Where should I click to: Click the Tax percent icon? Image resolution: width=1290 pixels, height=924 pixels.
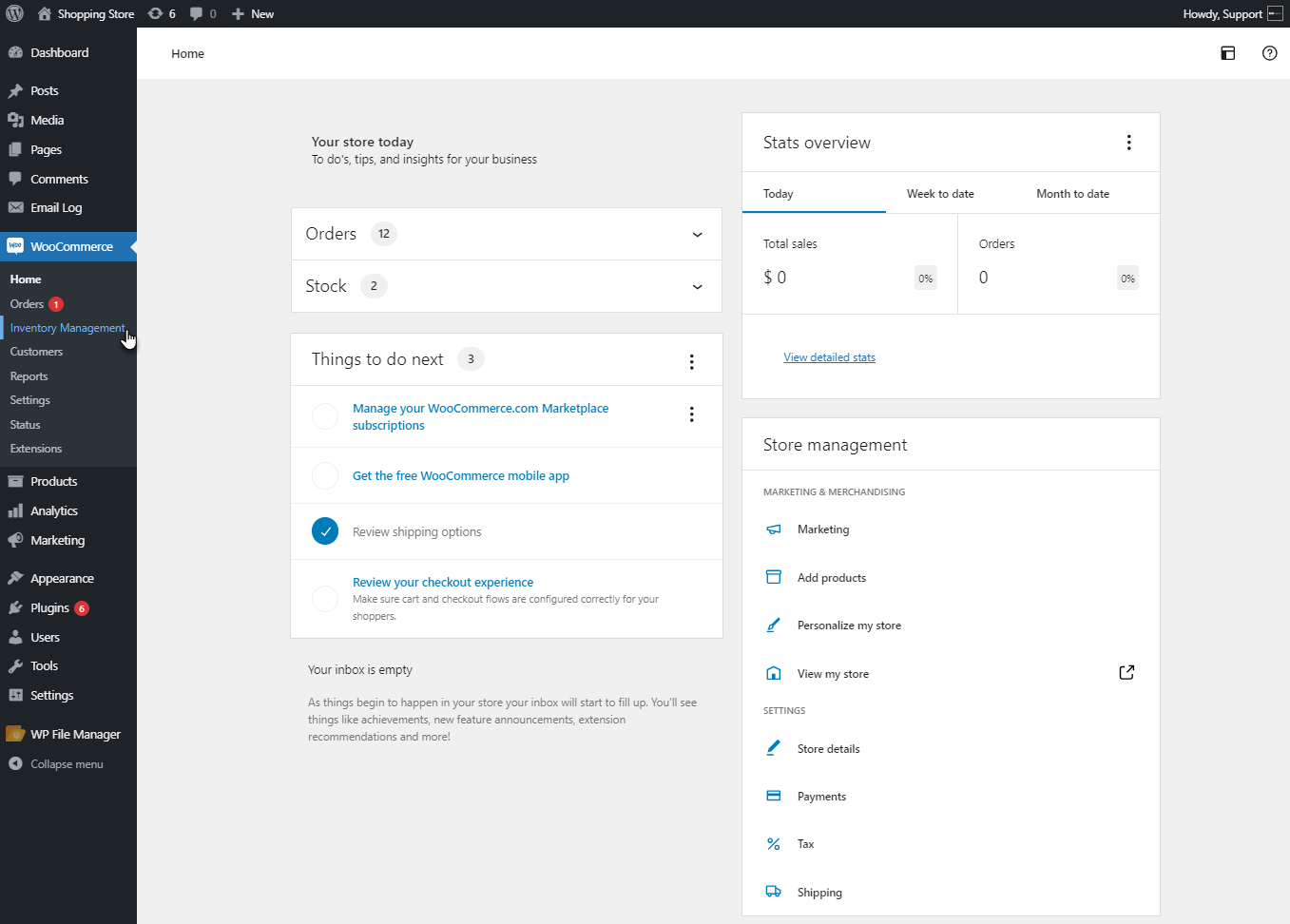[x=774, y=844]
